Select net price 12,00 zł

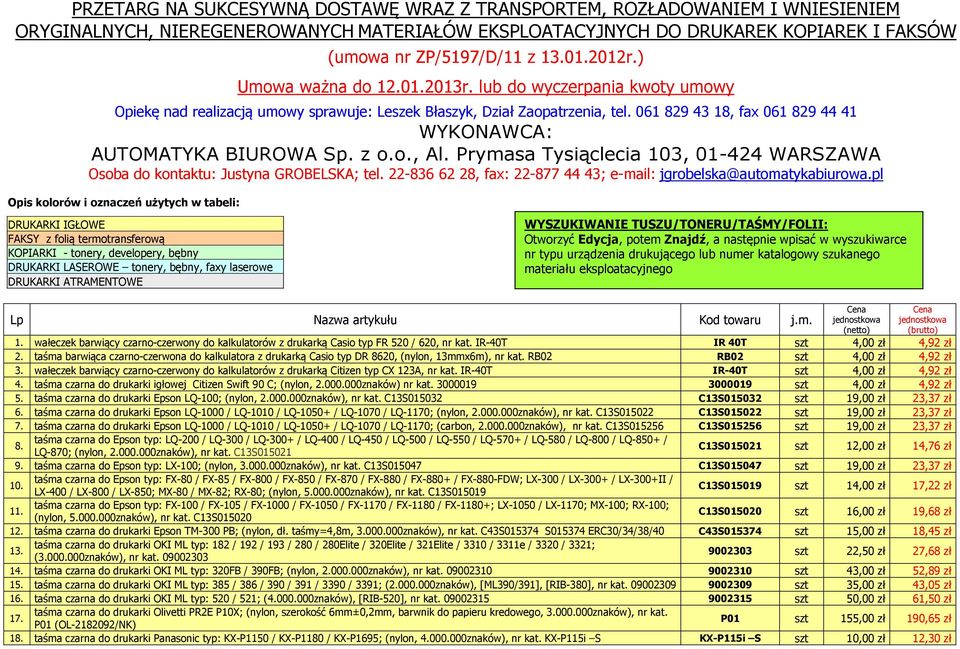coord(855,446)
